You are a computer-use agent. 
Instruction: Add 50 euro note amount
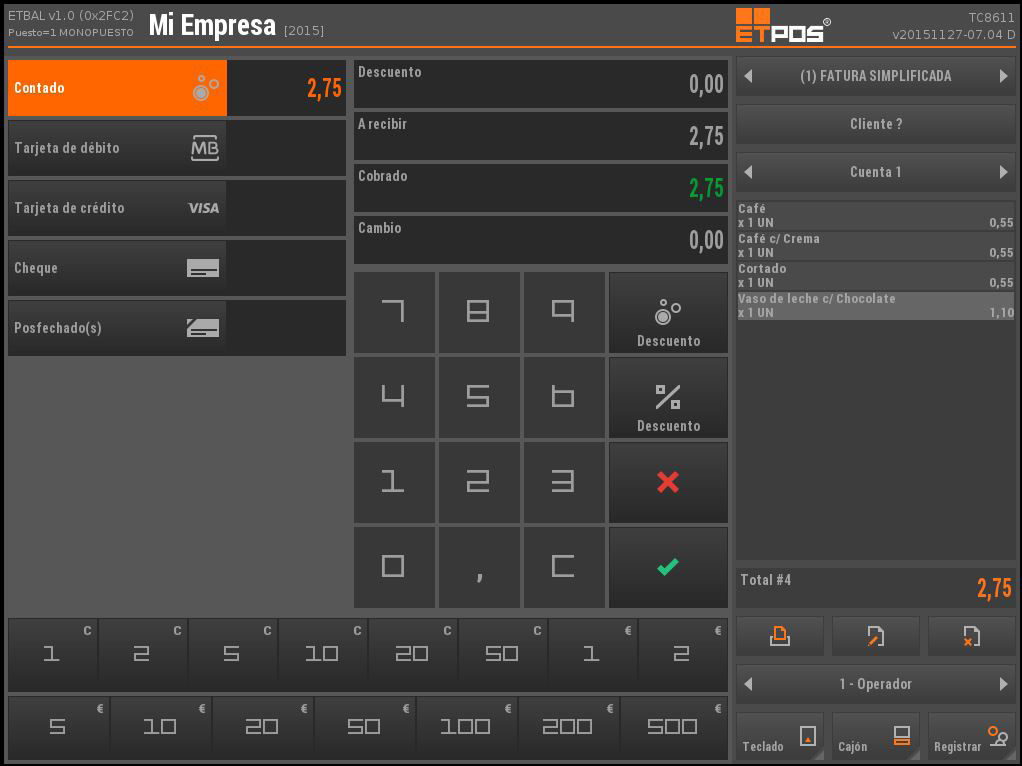[x=365, y=728]
